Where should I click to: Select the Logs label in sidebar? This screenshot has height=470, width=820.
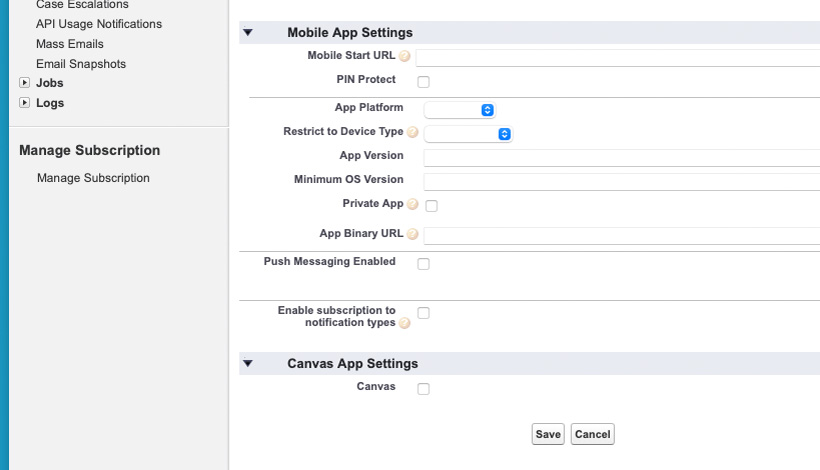(50, 103)
